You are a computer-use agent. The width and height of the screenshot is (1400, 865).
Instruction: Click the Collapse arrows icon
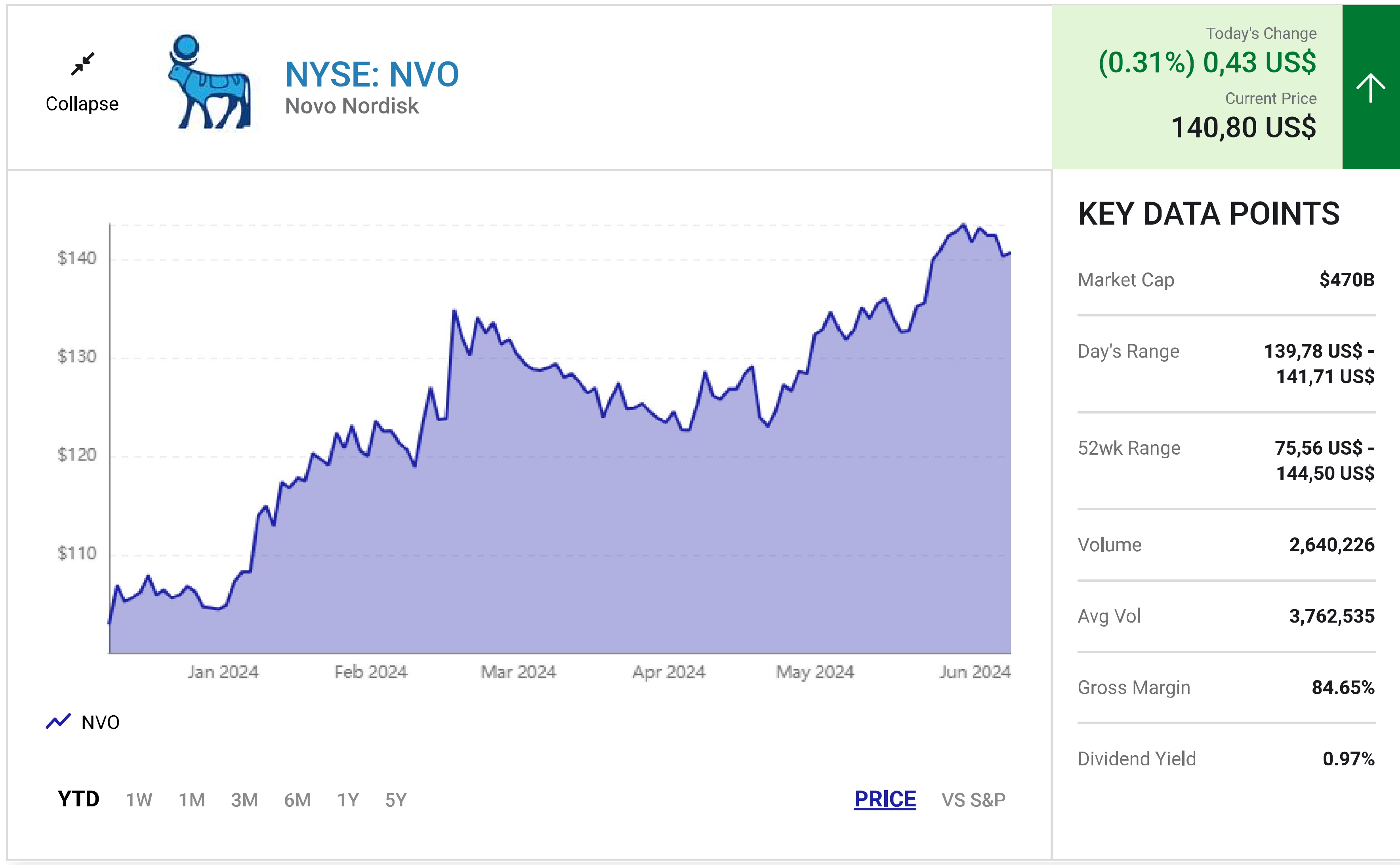83,63
